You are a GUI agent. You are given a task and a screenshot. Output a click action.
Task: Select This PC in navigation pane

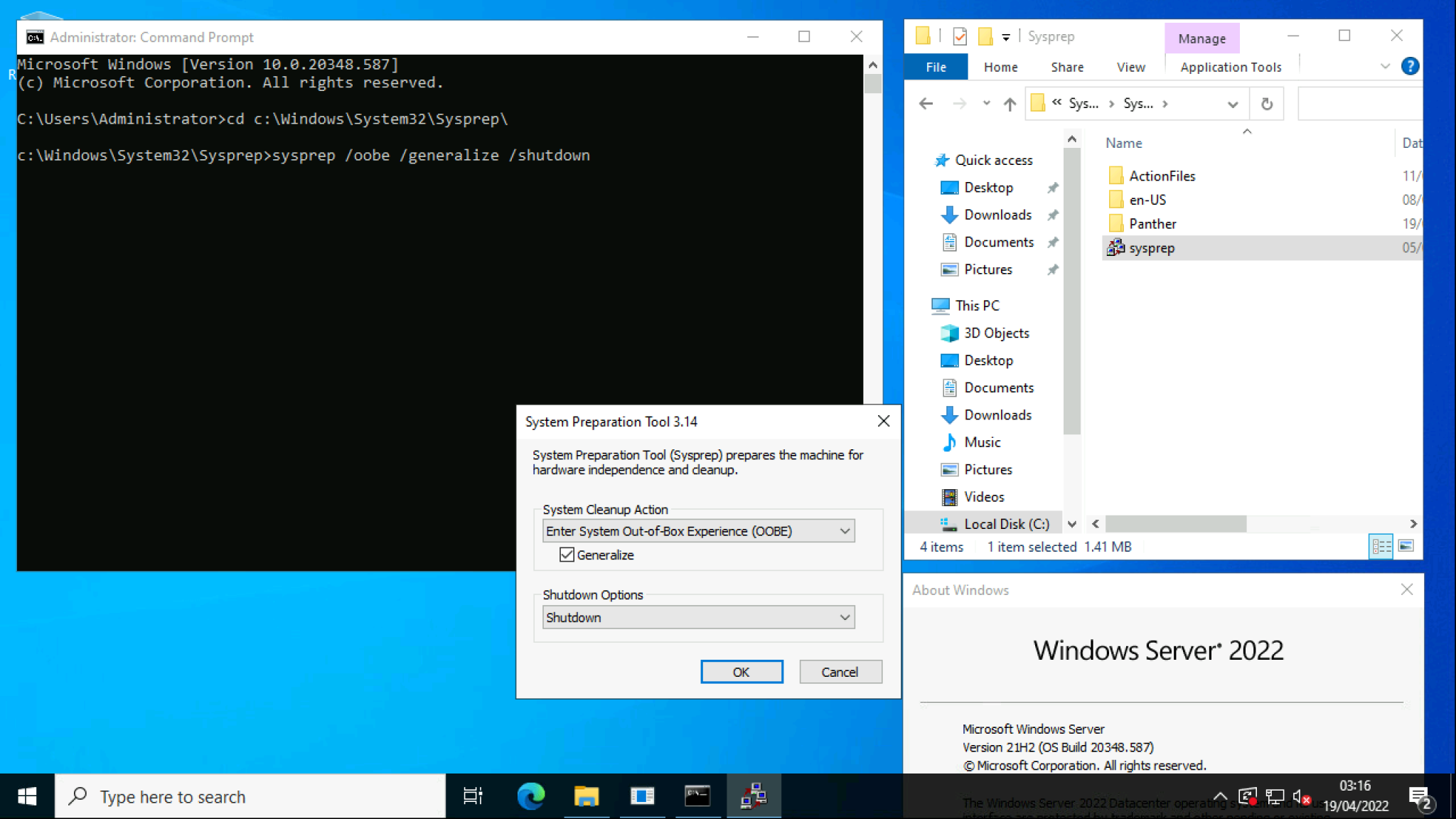tap(977, 306)
